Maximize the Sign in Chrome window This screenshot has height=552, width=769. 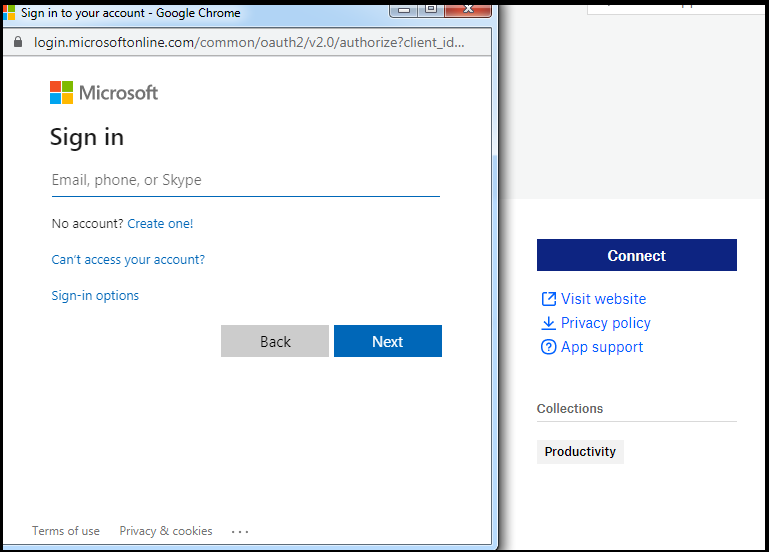[431, 10]
